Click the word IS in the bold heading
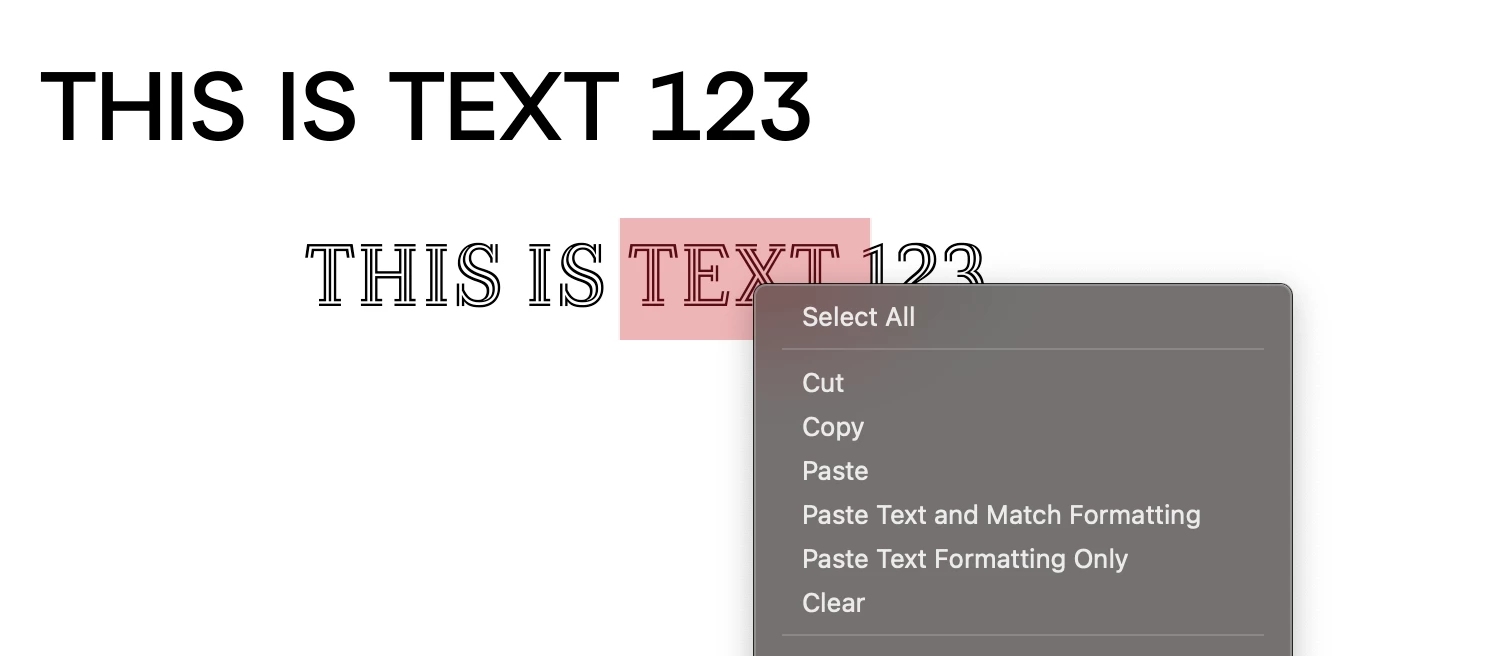 [x=319, y=106]
